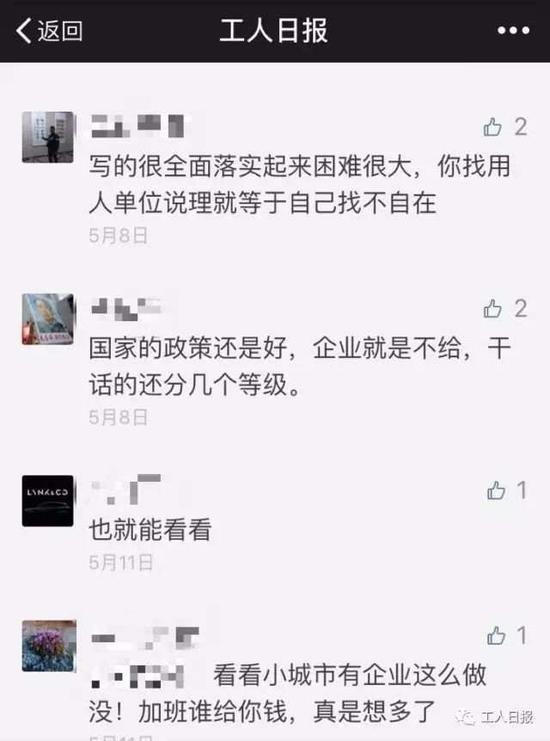Select the comment text 也就能看看

(150, 529)
